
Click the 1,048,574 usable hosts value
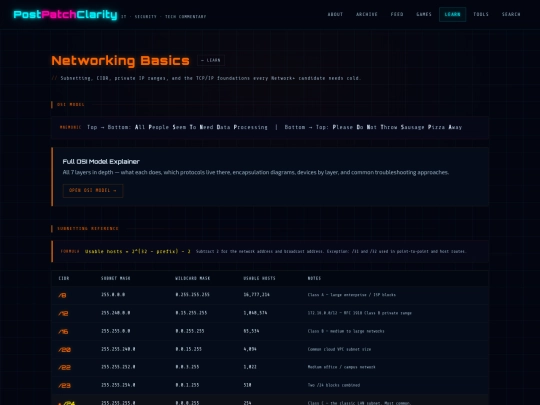[x=255, y=313]
